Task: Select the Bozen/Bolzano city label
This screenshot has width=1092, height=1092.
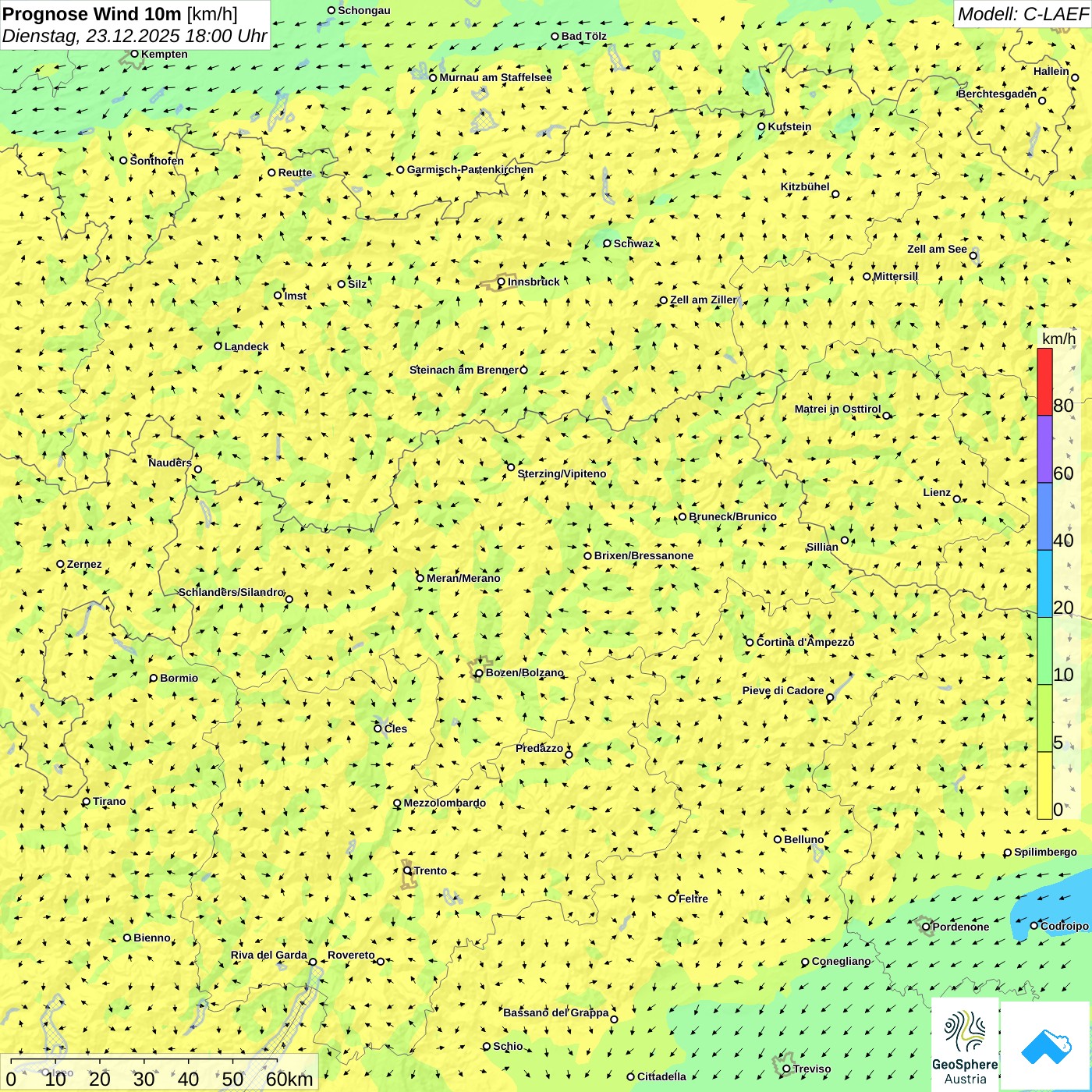Action: pyautogui.click(x=524, y=672)
